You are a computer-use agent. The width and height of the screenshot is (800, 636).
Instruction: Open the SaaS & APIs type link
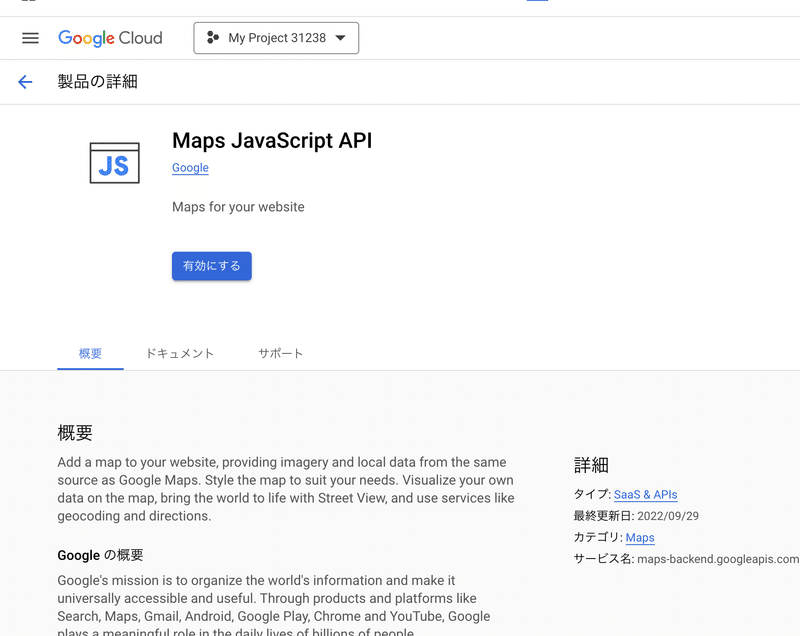pyautogui.click(x=645, y=495)
